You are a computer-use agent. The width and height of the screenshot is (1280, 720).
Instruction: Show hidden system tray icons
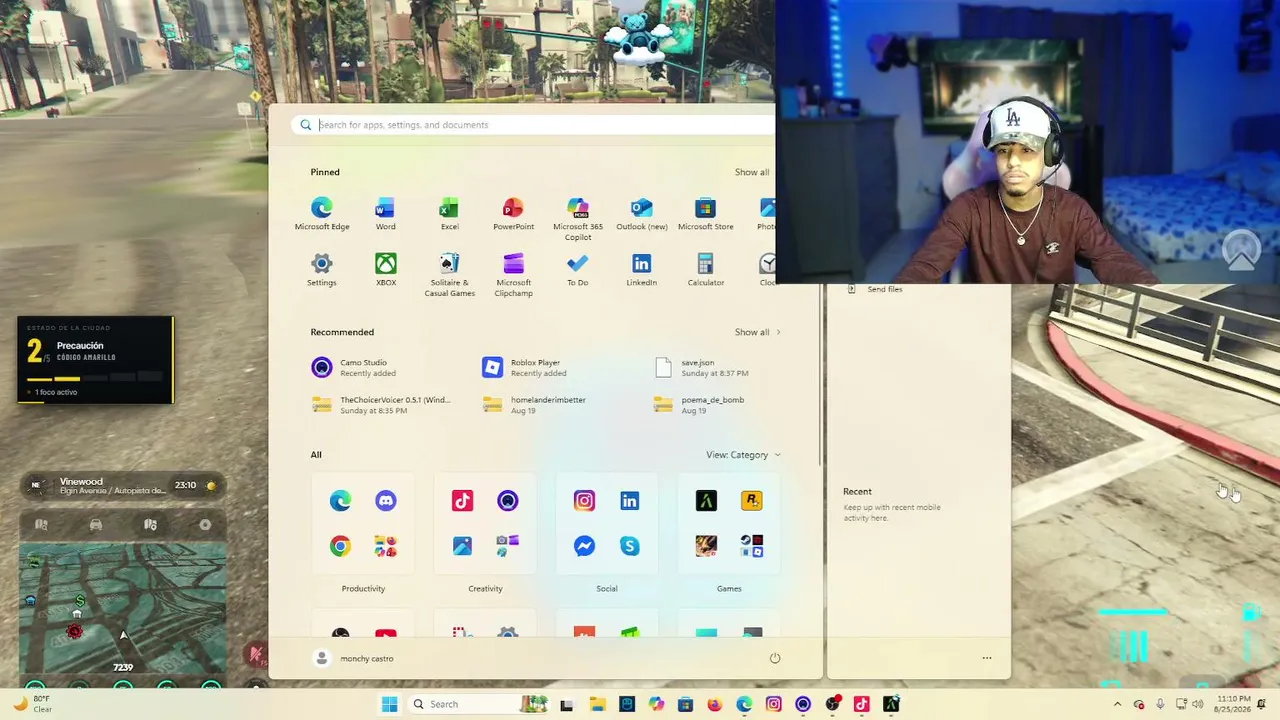[x=1118, y=704]
